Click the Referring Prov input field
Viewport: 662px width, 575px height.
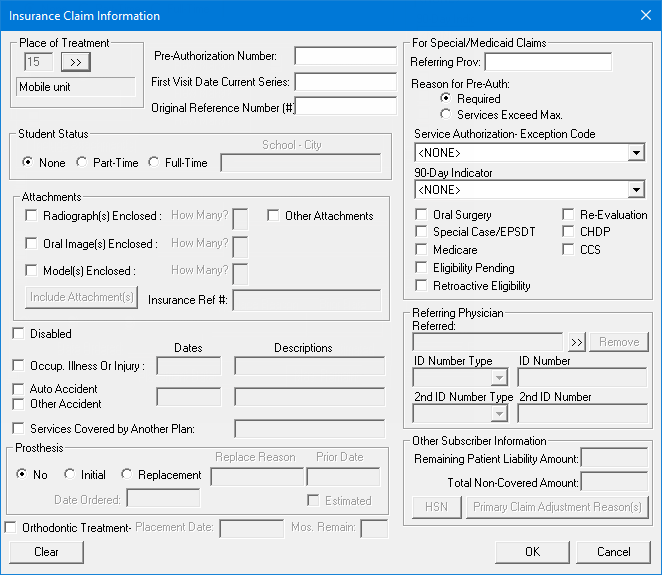548,63
